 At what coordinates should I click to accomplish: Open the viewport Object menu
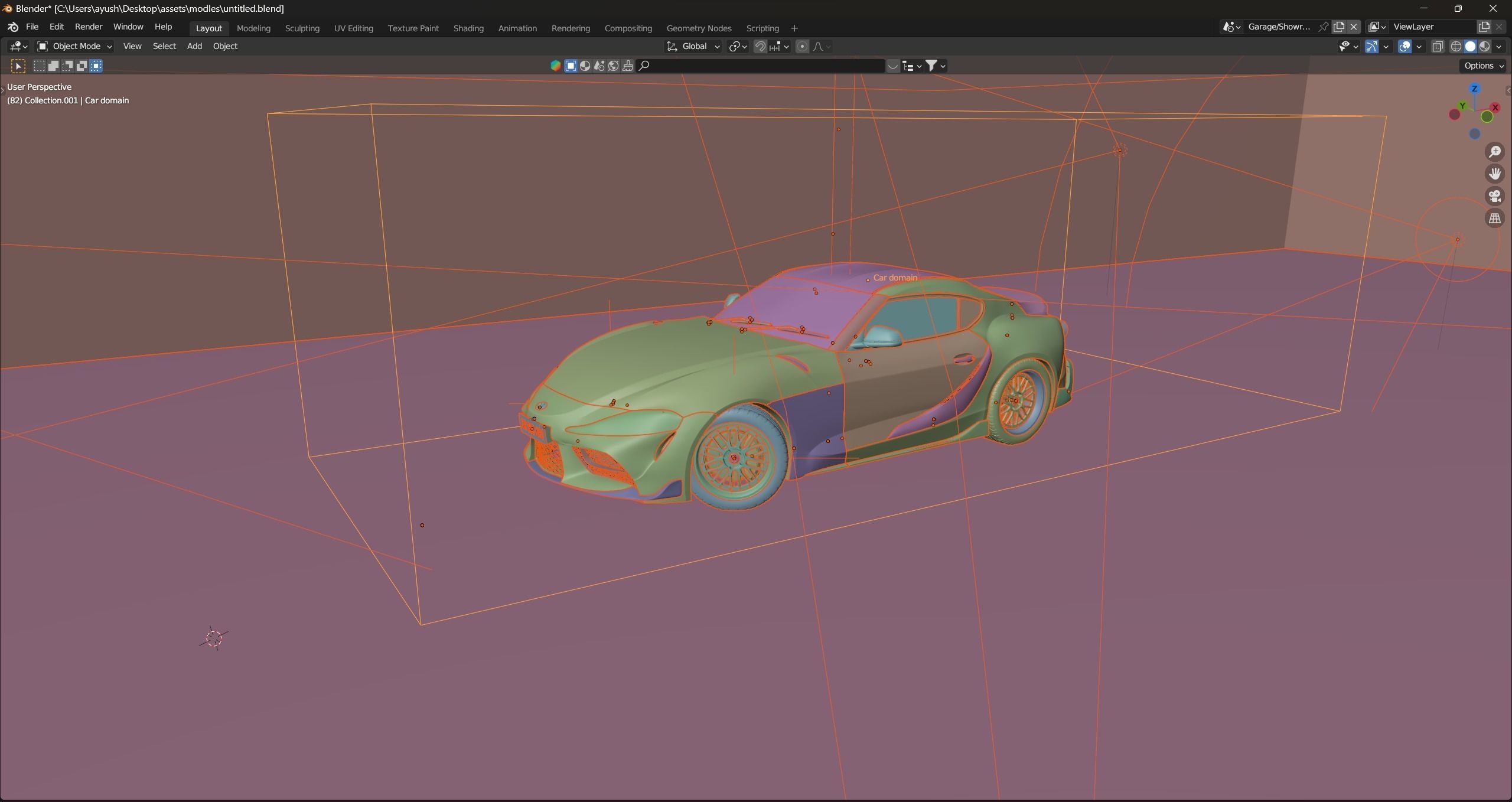click(225, 46)
